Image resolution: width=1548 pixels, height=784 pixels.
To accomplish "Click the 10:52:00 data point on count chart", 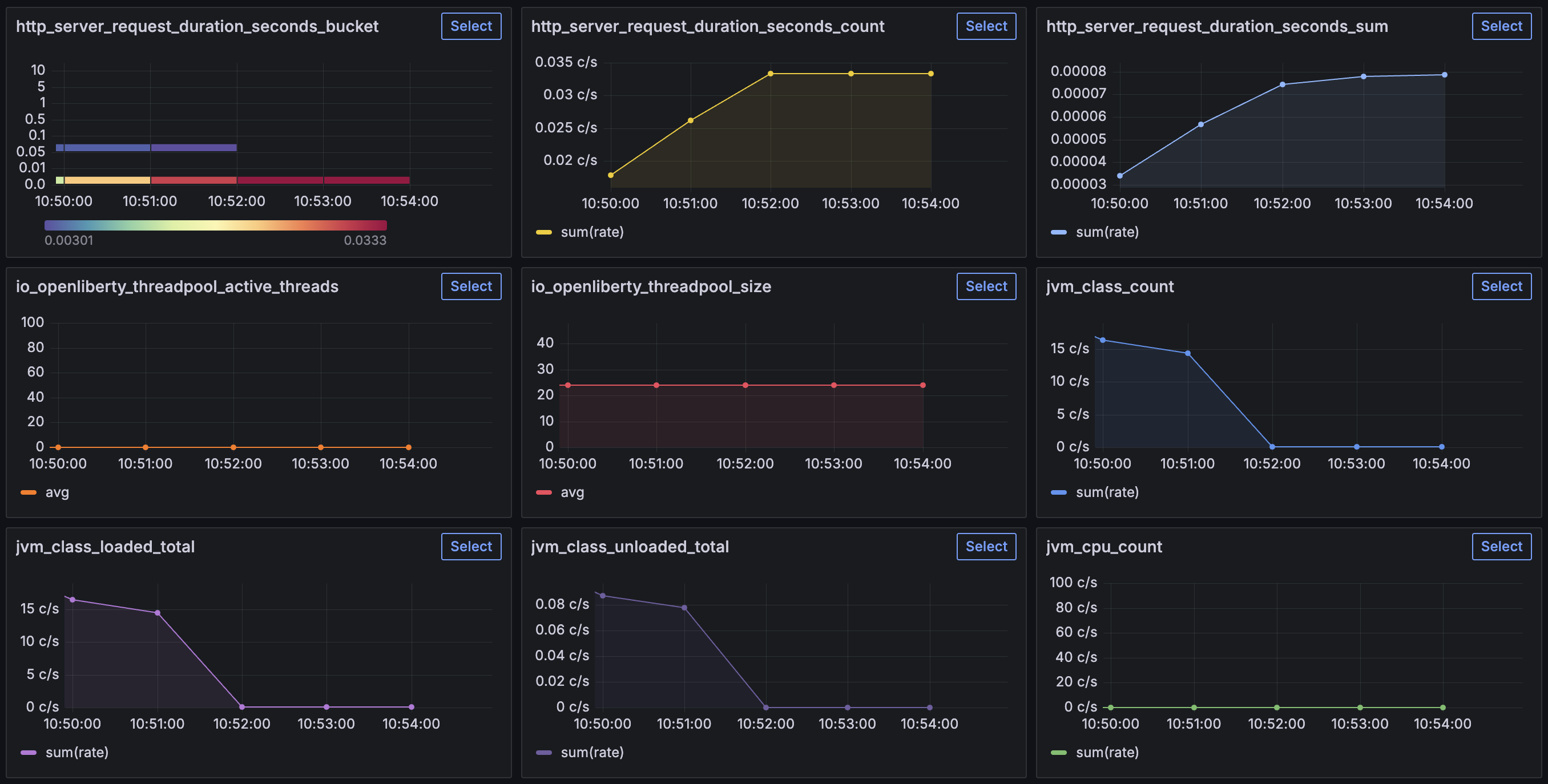I will (771, 73).
